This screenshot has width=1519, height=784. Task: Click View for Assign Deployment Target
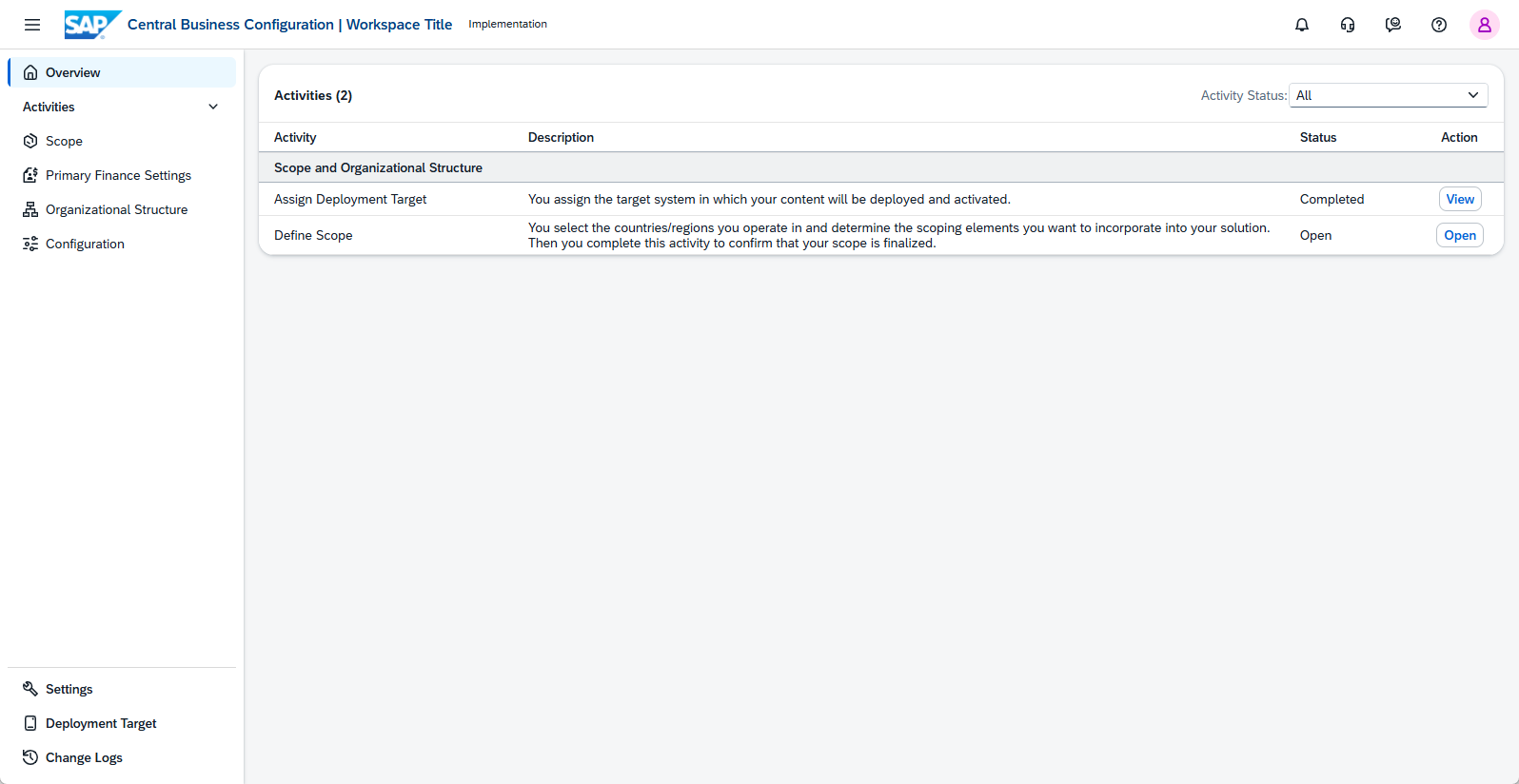pyautogui.click(x=1460, y=199)
